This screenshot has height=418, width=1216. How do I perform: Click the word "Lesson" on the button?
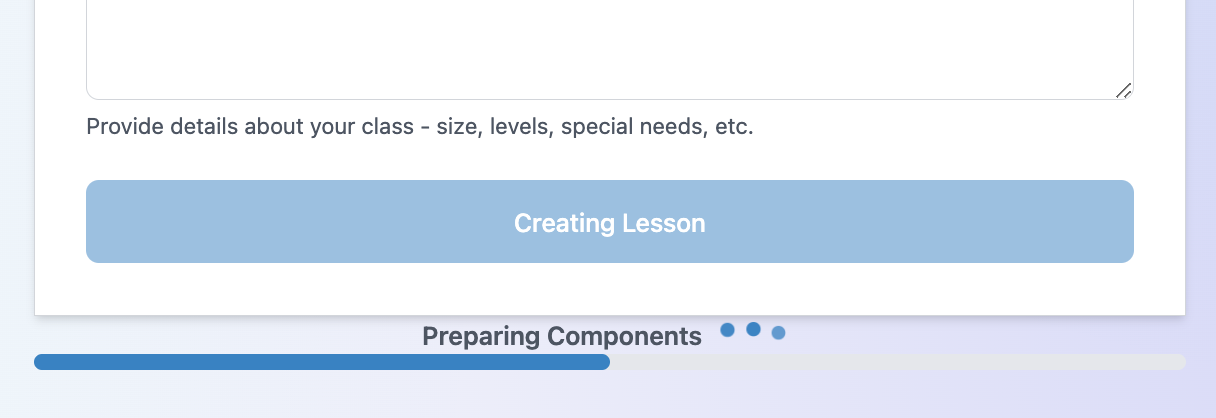click(x=664, y=223)
